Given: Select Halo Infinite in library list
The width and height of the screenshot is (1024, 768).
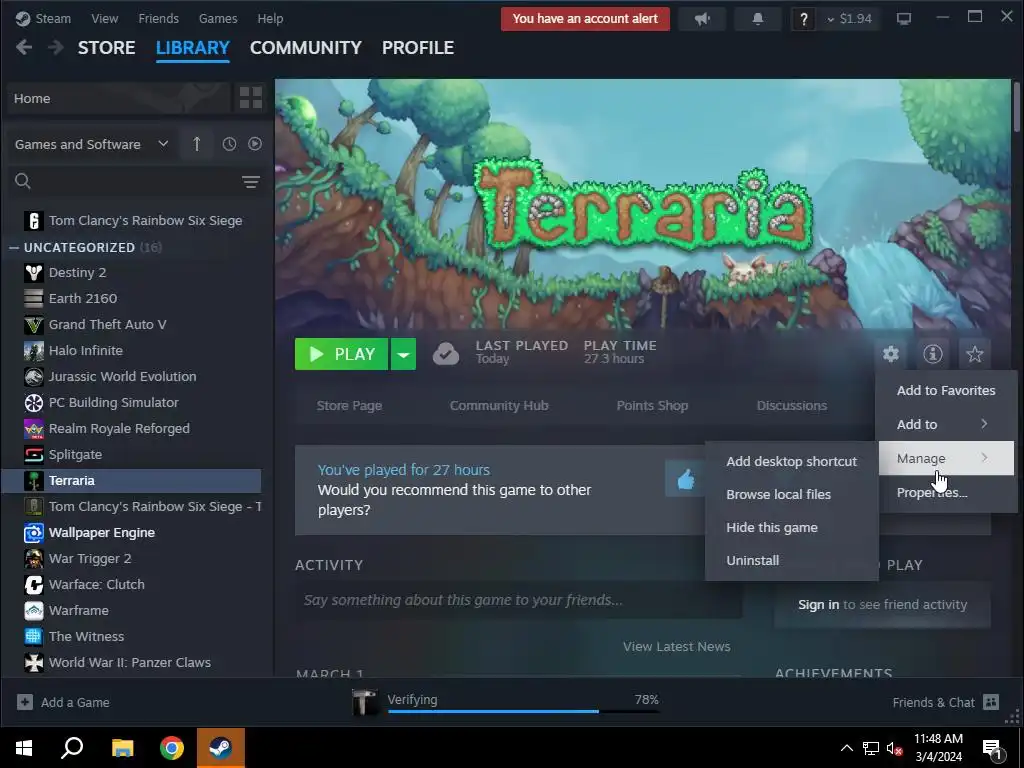Looking at the screenshot, I should click(x=131, y=351).
